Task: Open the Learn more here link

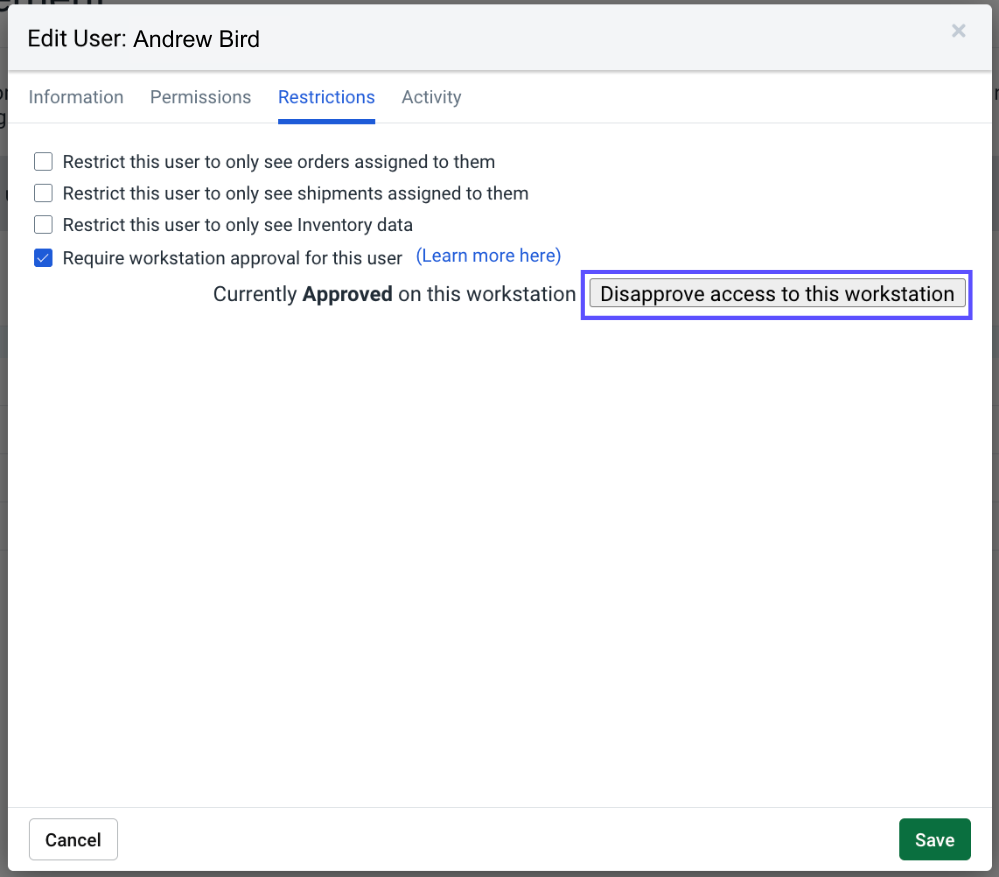Action: (x=488, y=256)
